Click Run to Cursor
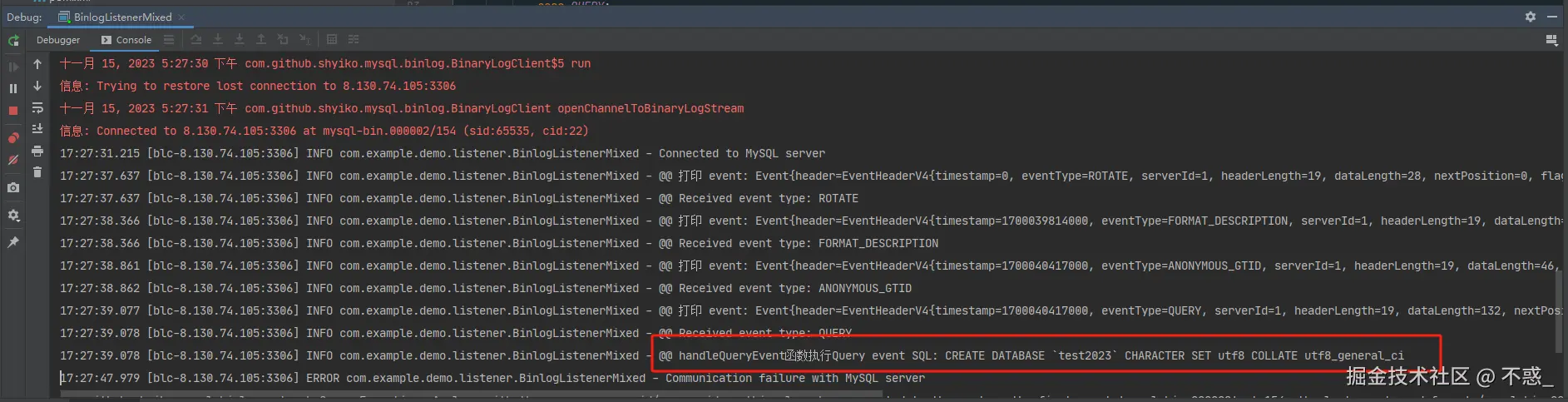Screen dimensions: 1568x402 (304, 39)
